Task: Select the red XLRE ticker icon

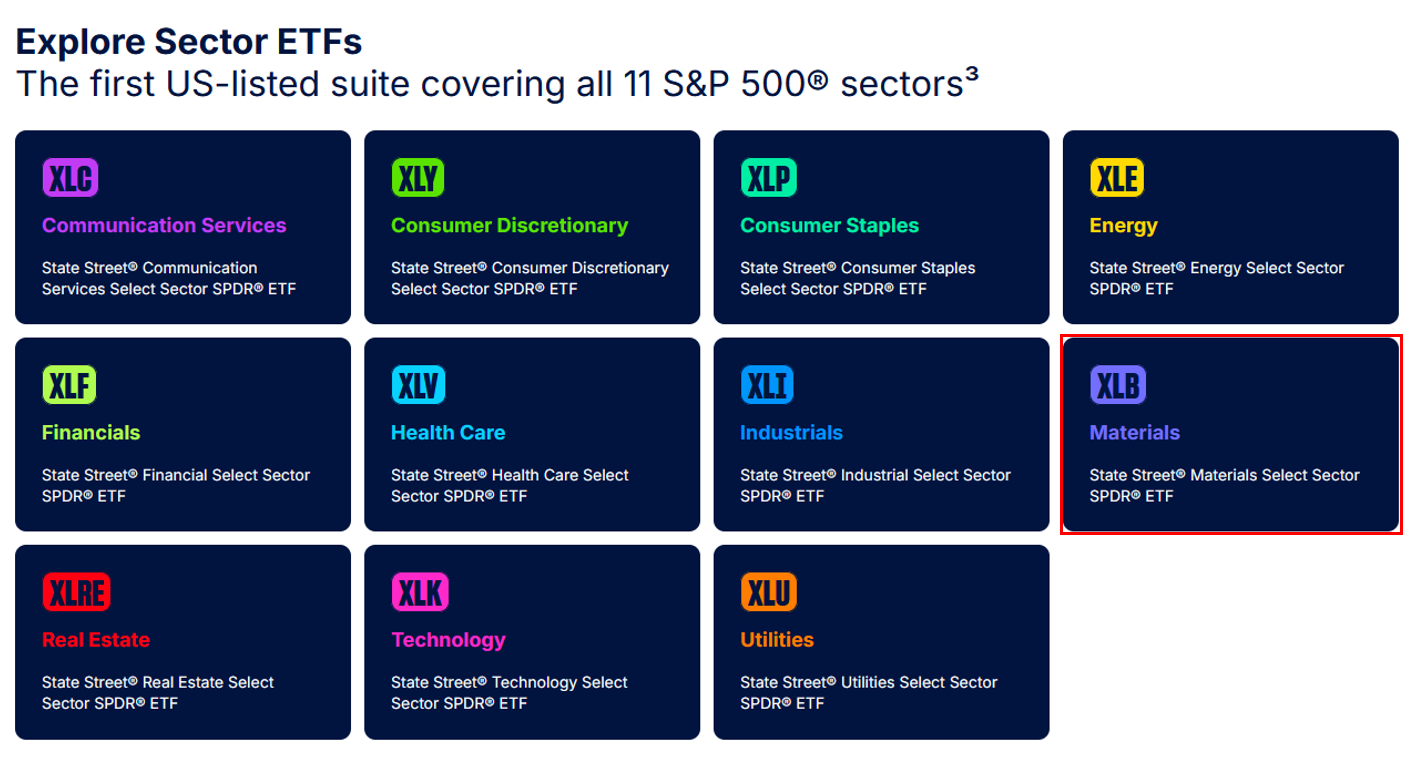Action: [x=76, y=592]
